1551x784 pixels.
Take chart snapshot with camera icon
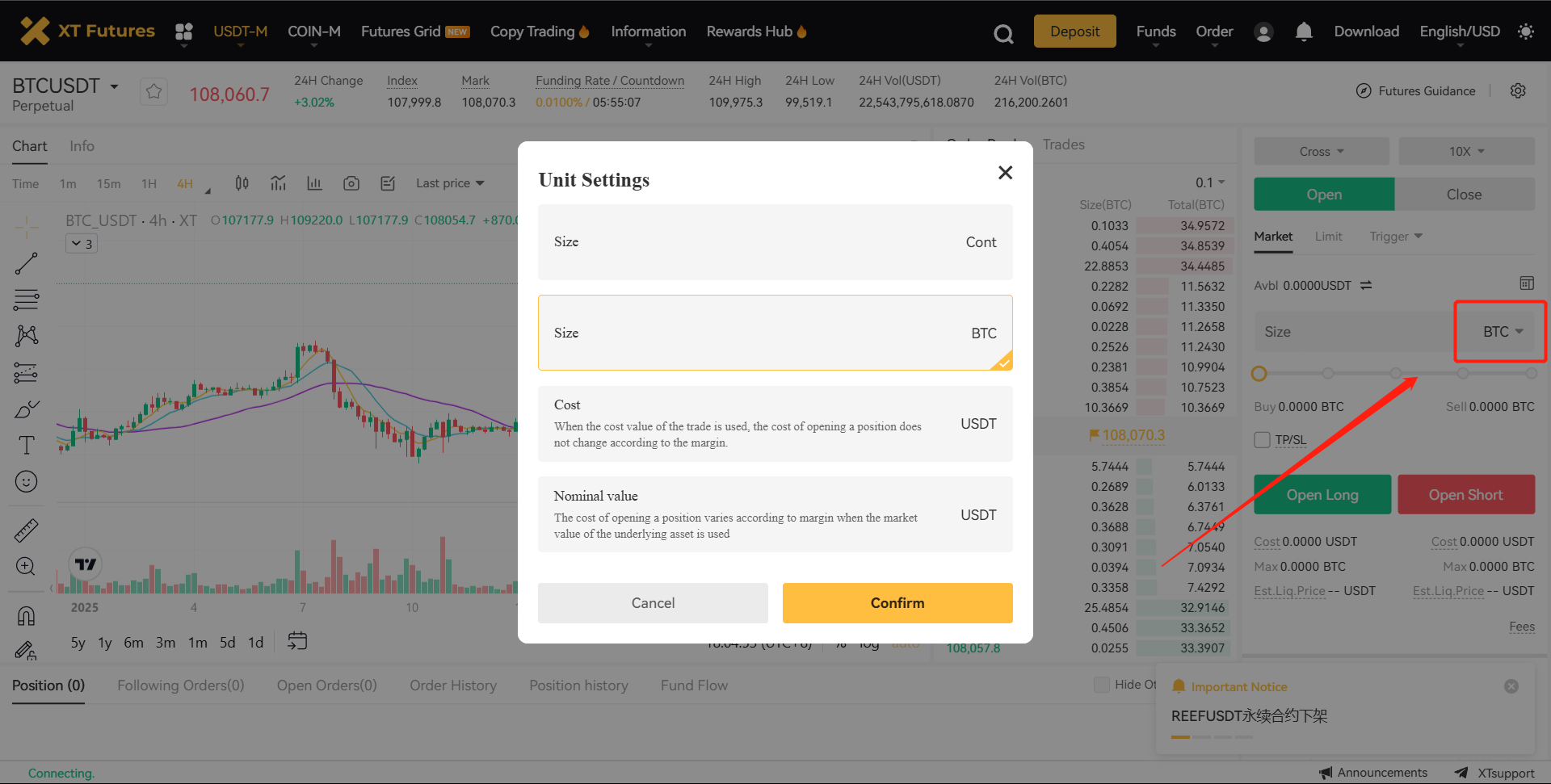pyautogui.click(x=351, y=184)
